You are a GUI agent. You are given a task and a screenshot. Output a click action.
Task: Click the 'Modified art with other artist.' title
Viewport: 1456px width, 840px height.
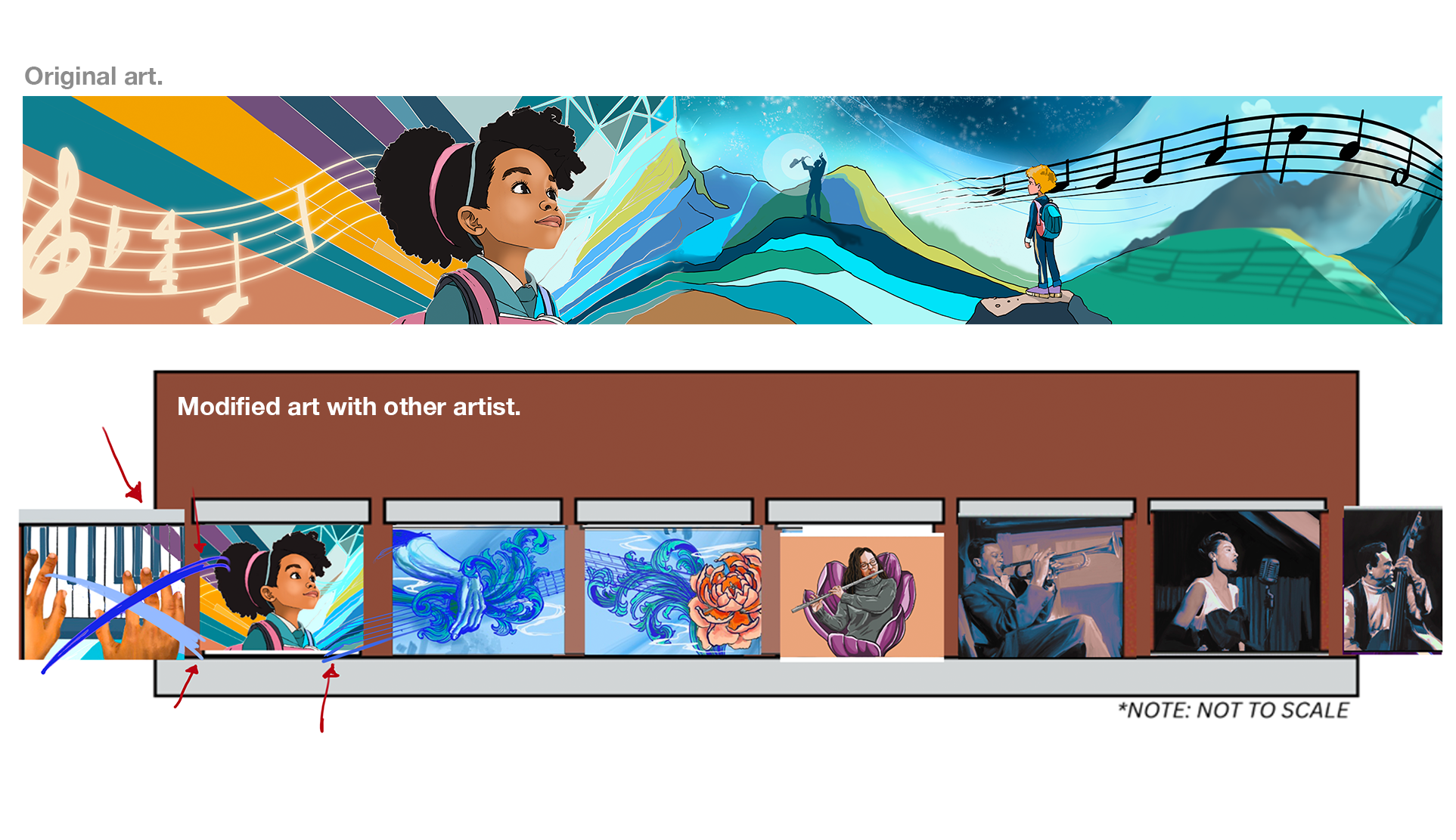[x=349, y=407]
